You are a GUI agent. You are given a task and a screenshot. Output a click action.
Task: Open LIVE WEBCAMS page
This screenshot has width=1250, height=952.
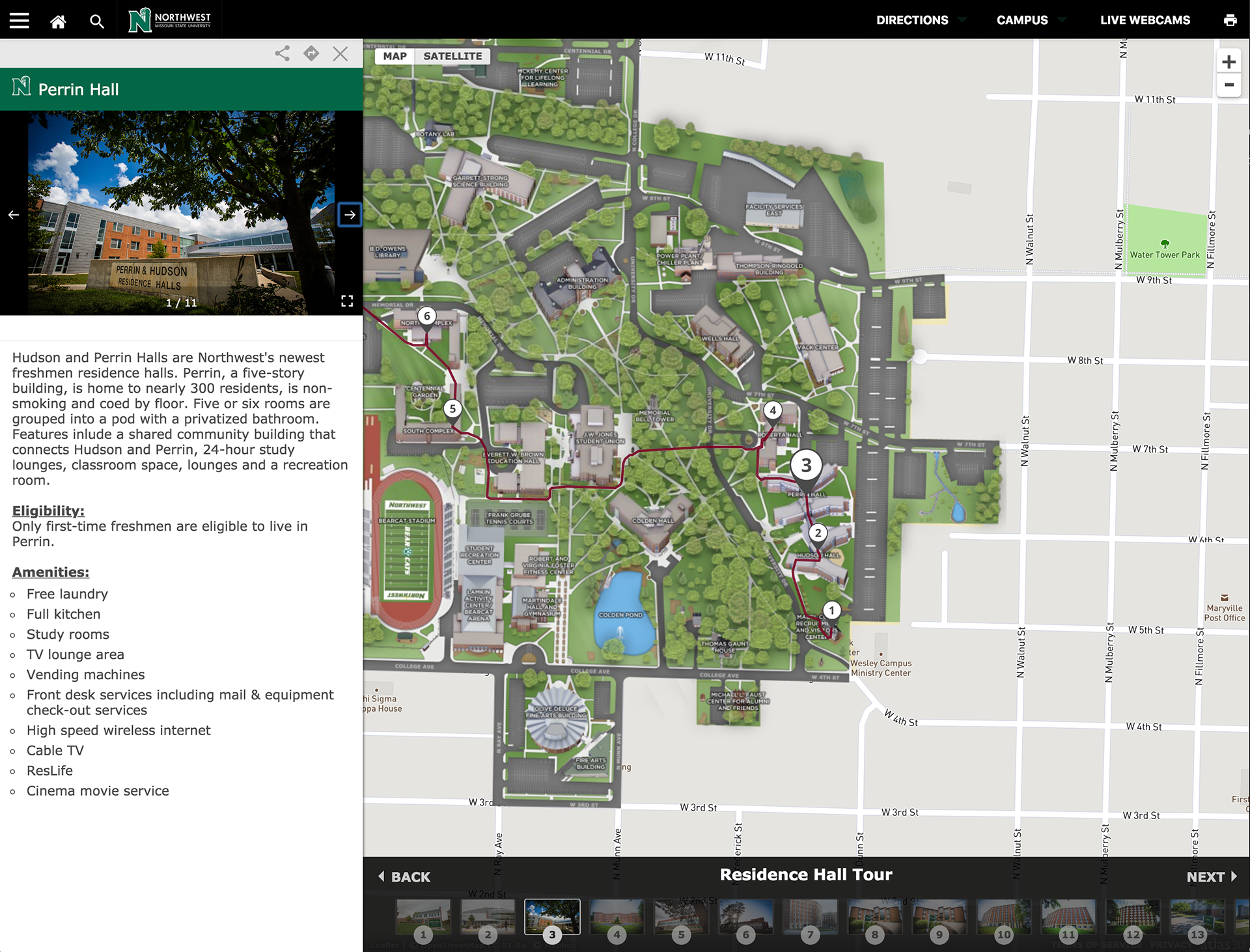coord(1145,20)
